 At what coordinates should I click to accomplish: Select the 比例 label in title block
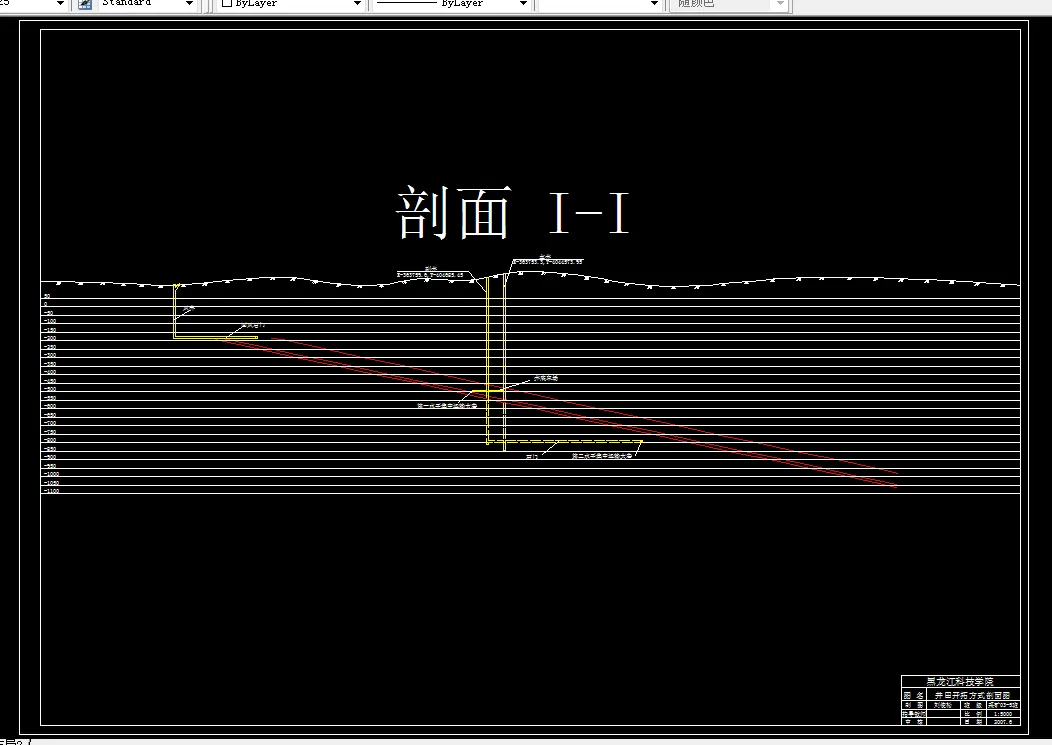coord(974,713)
